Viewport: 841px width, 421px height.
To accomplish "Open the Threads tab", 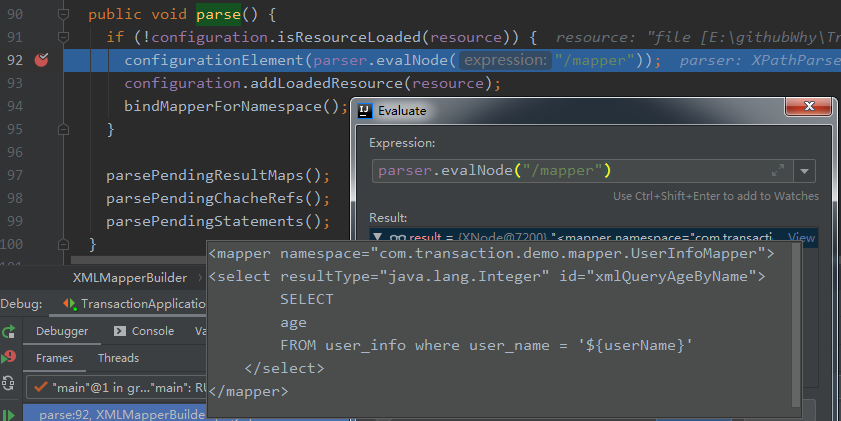I will point(119,358).
